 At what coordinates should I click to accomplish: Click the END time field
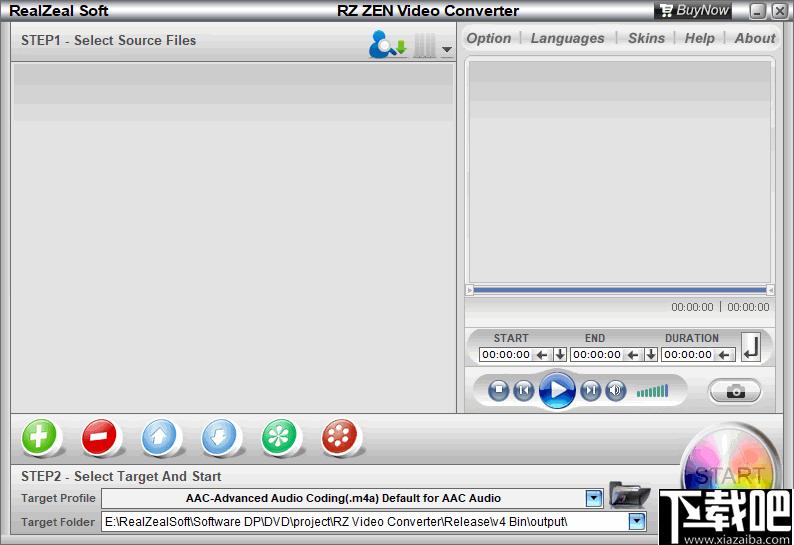click(597, 355)
